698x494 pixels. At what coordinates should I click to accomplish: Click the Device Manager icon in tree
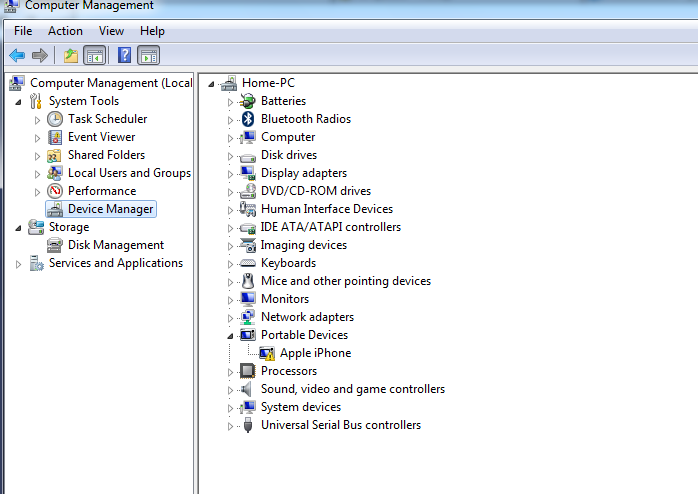tap(55, 209)
